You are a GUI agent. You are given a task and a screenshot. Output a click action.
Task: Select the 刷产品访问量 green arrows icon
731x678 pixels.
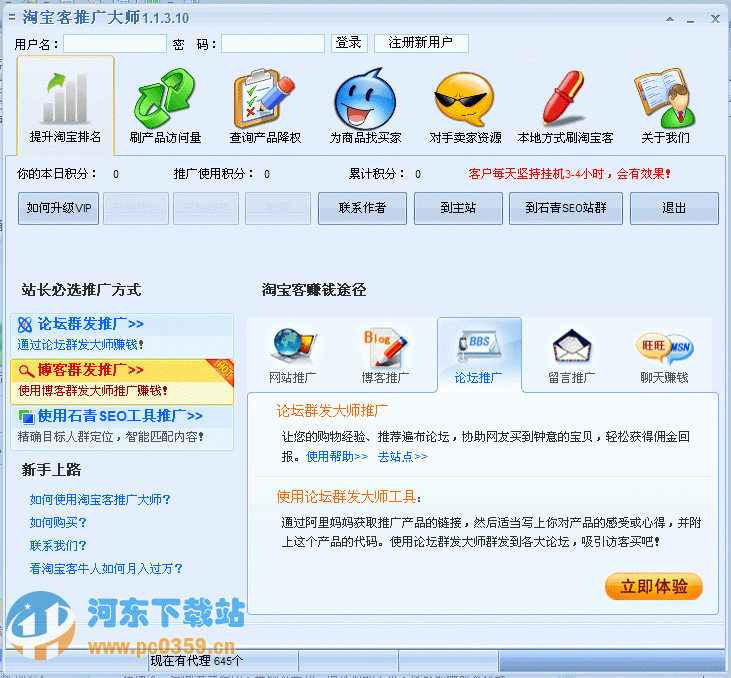165,98
